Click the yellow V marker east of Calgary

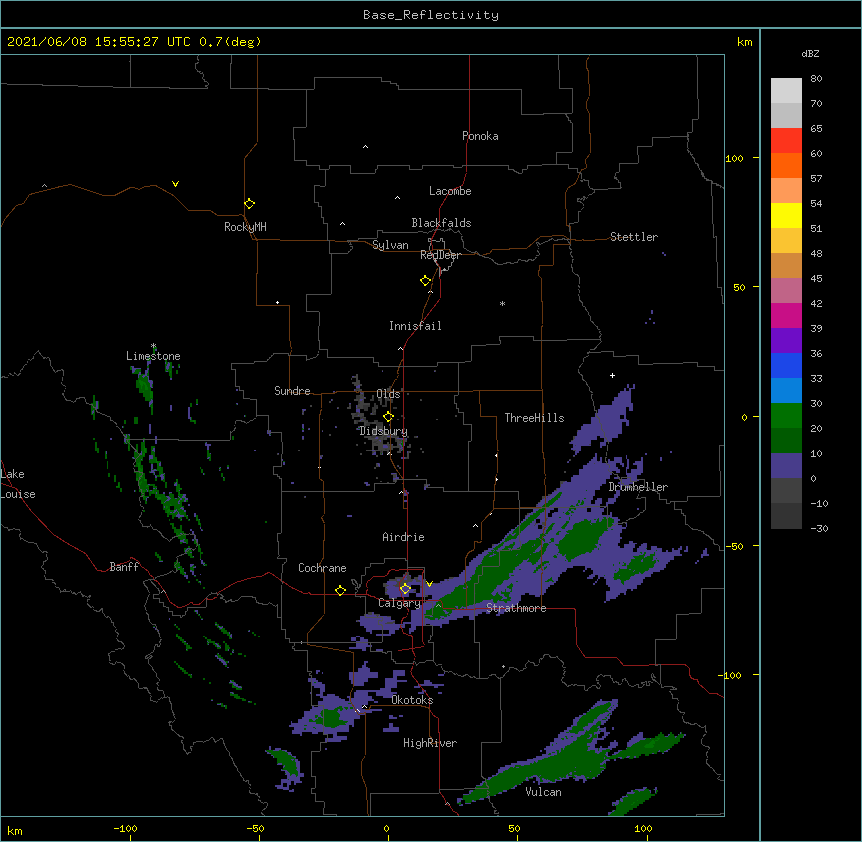[x=429, y=584]
